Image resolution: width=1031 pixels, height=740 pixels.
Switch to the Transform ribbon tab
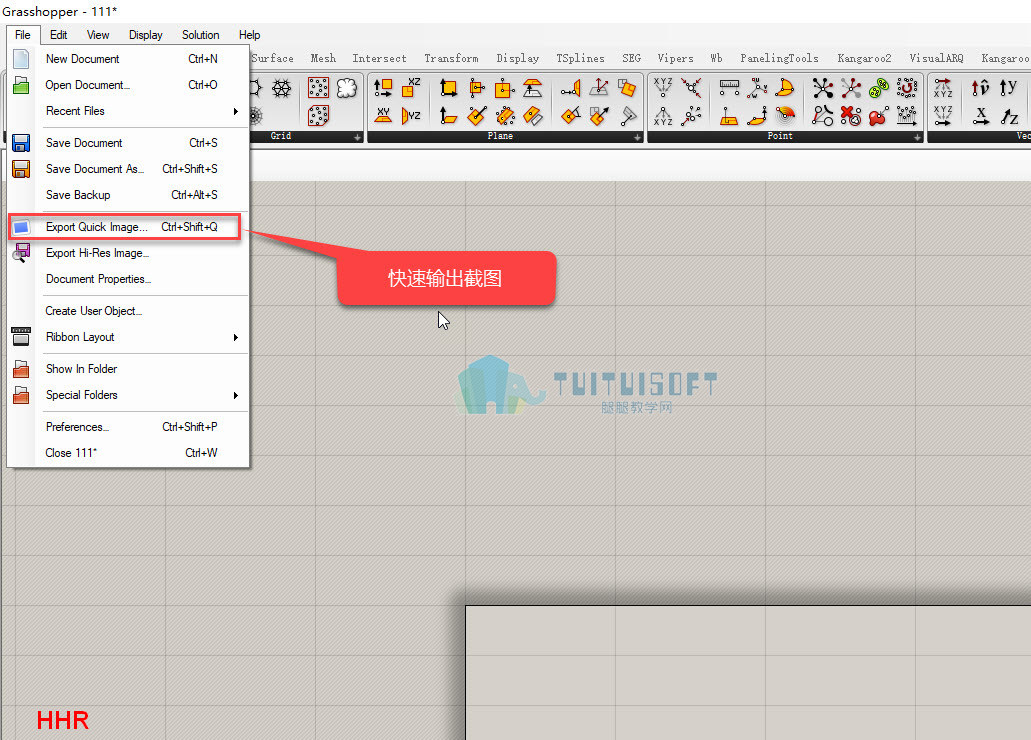click(x=451, y=58)
